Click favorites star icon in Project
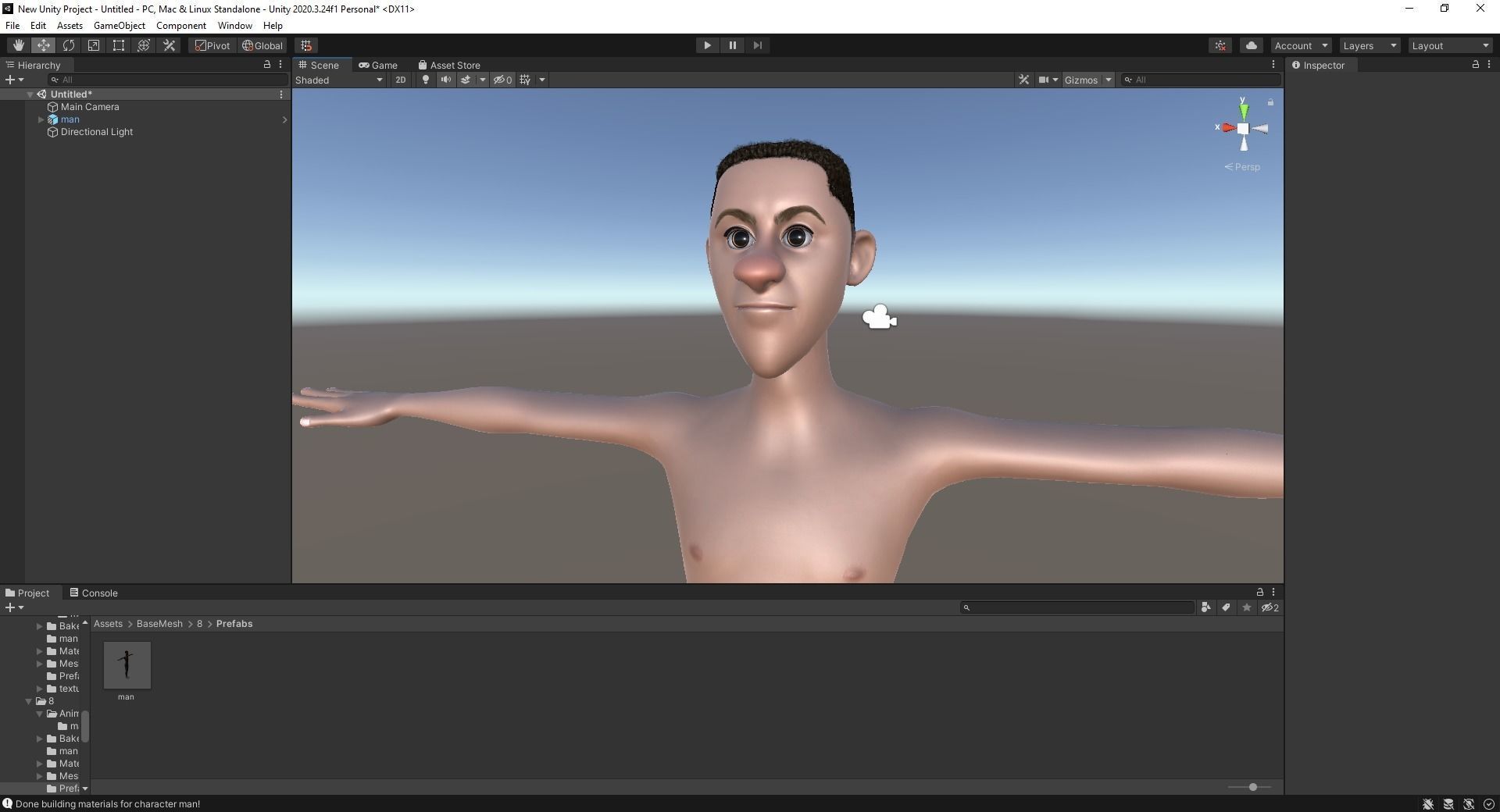The height and width of the screenshot is (812, 1500). click(1246, 607)
